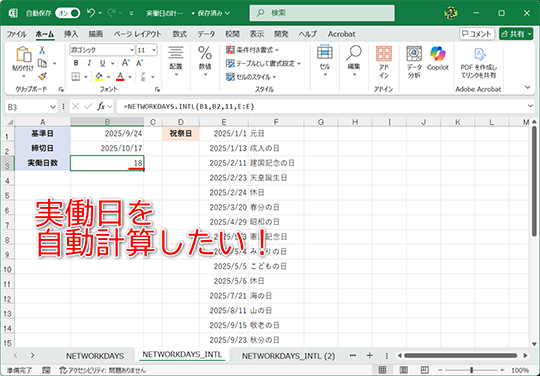This screenshot has height=376, width=540.
Task: Open the font name dropdown
Action: pos(132,50)
